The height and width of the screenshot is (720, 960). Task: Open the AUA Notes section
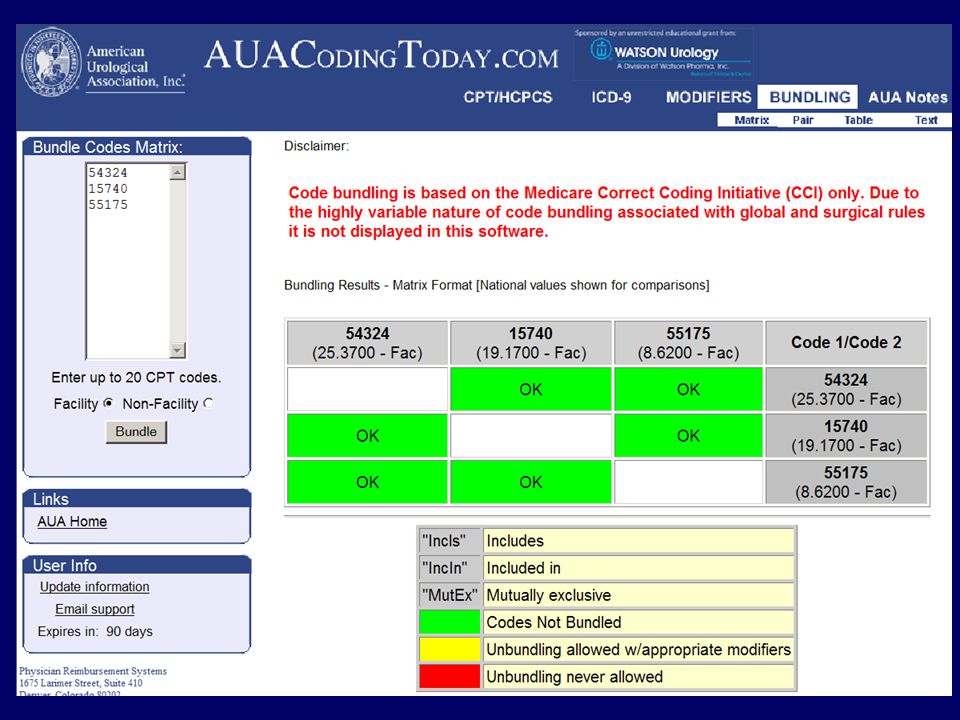[x=907, y=97]
